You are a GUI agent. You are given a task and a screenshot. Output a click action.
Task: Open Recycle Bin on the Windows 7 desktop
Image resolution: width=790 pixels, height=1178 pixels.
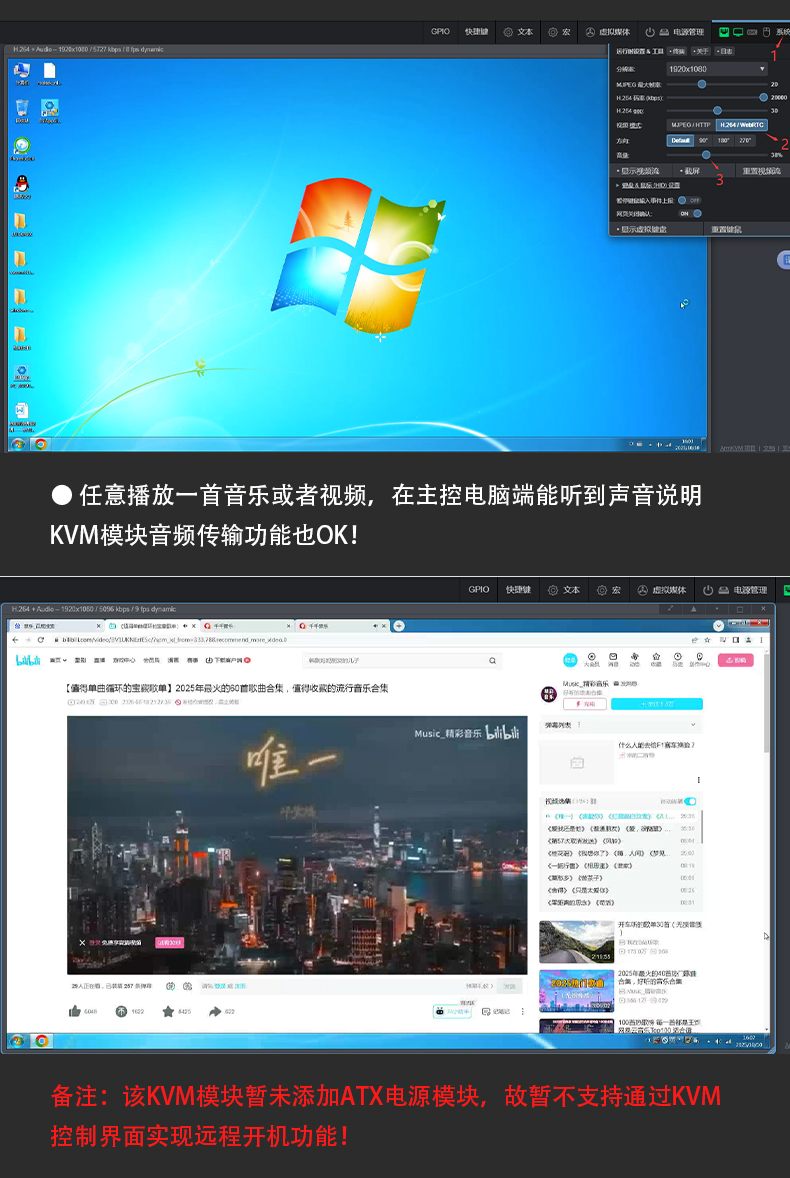[x=21, y=108]
